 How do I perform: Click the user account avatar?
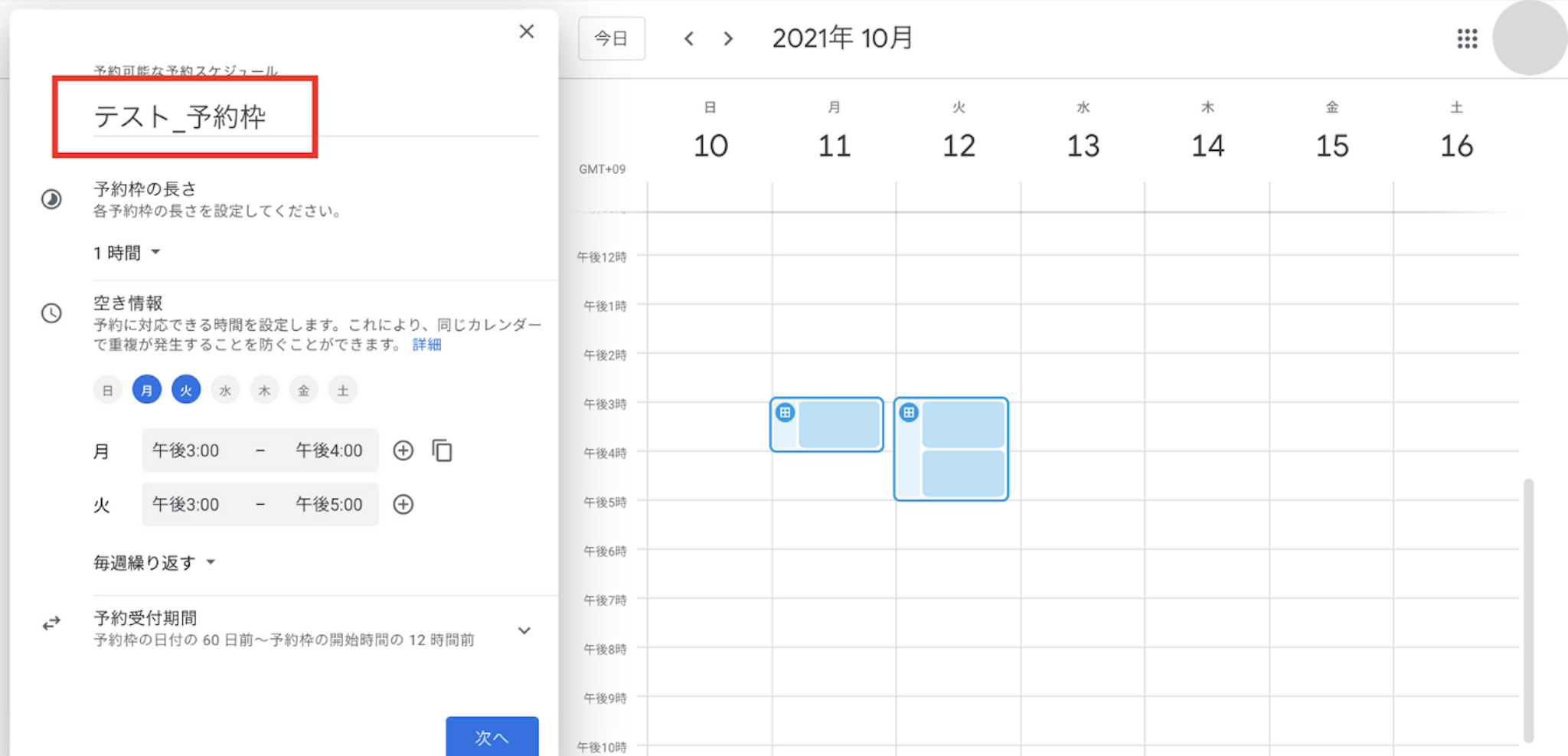[1528, 38]
